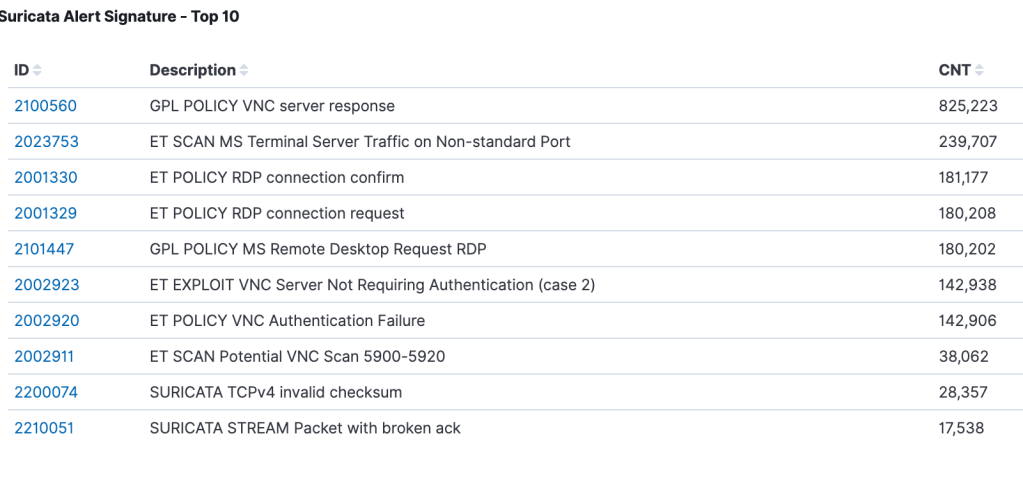Click the ID column header text
The width and height of the screenshot is (1023, 482).
21,70
